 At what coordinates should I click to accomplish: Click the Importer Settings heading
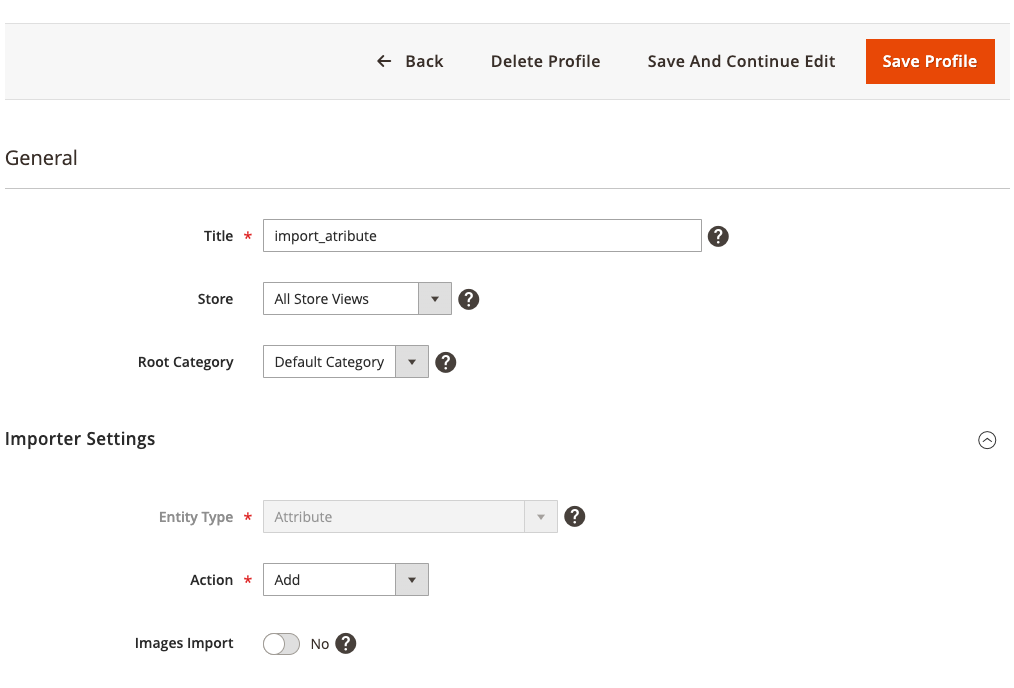[80, 438]
